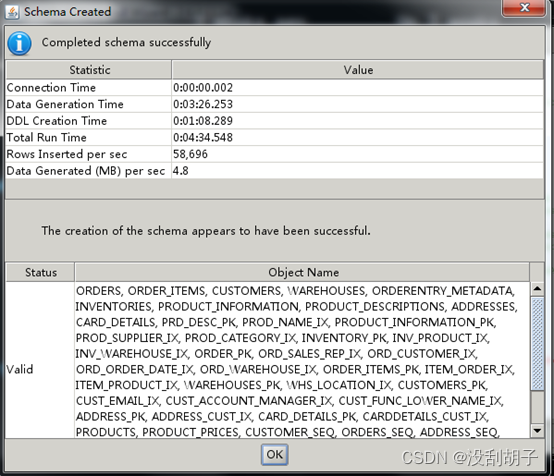Select the DDL Creation Time label

[57, 121]
